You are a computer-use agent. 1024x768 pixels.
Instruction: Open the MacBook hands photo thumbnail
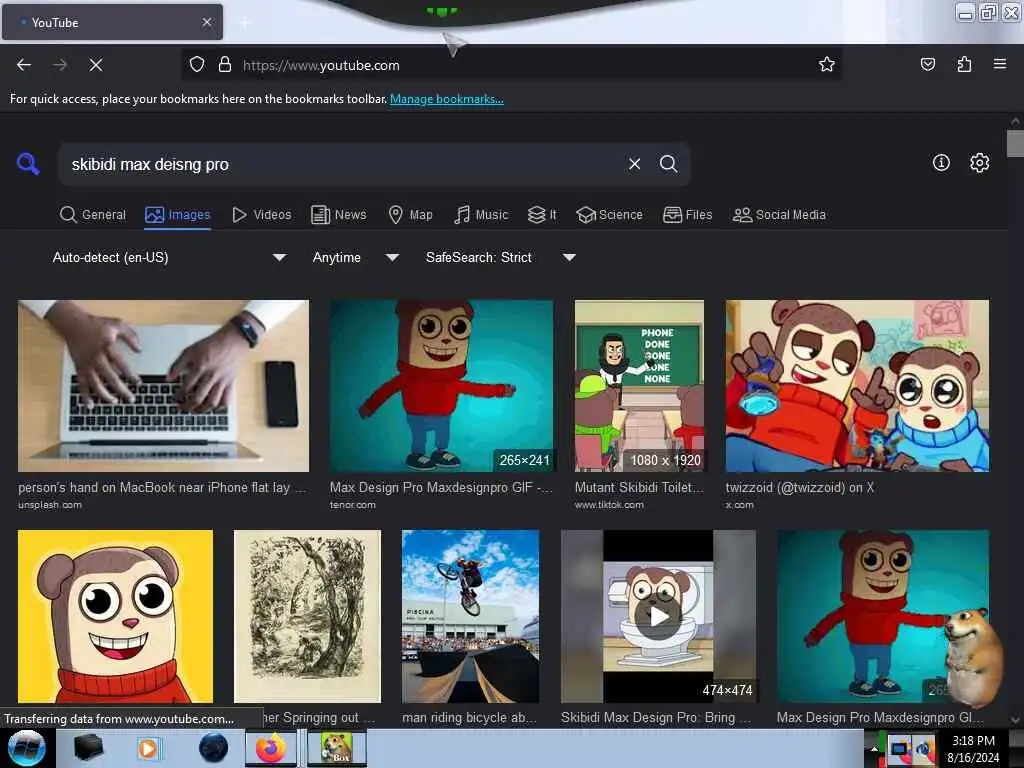pos(163,385)
